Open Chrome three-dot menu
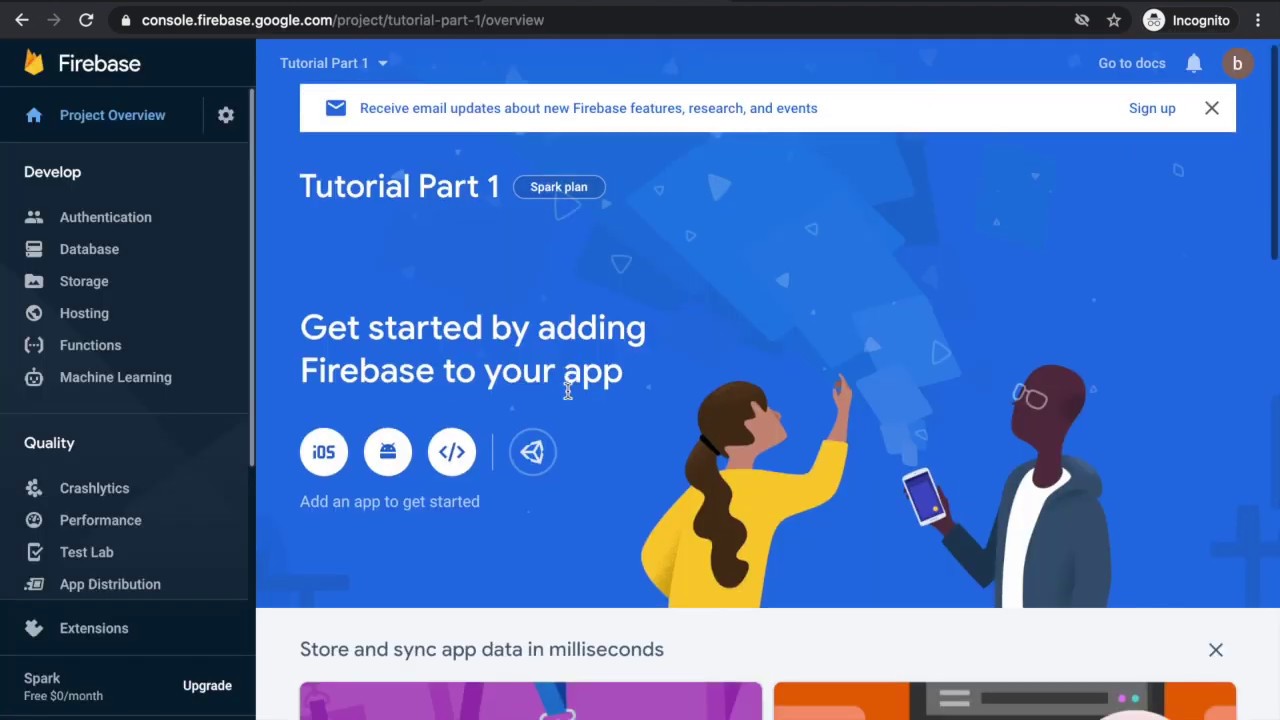1280x720 pixels. 1258,20
